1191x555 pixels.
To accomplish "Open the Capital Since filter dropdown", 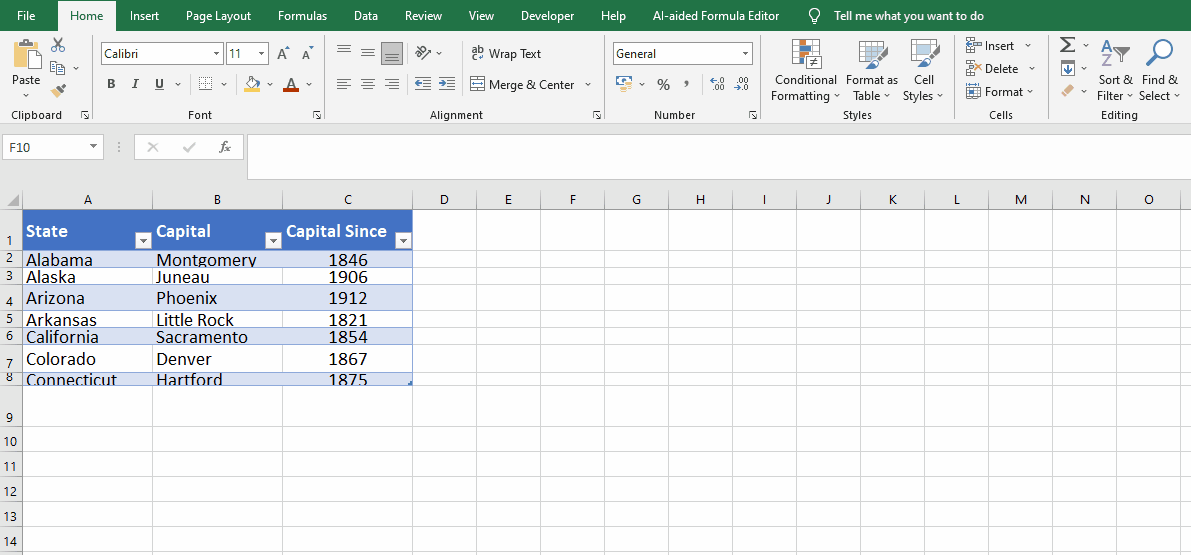I will [x=403, y=240].
